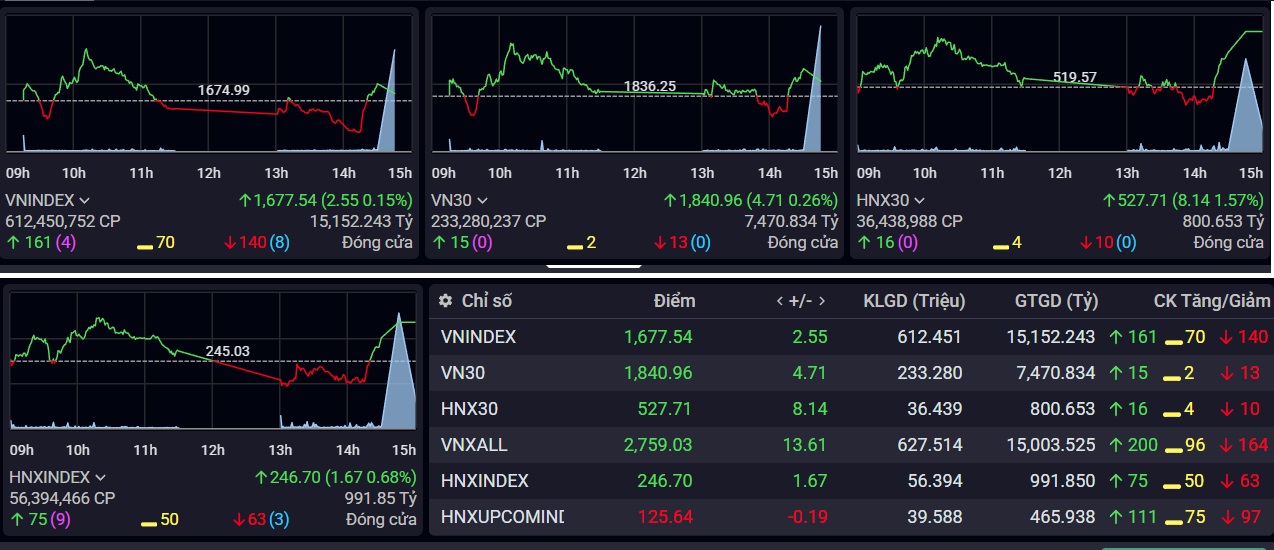Select the HNXUPCOMINDEX row in the table
This screenshot has height=550, width=1274.
tap(502, 517)
